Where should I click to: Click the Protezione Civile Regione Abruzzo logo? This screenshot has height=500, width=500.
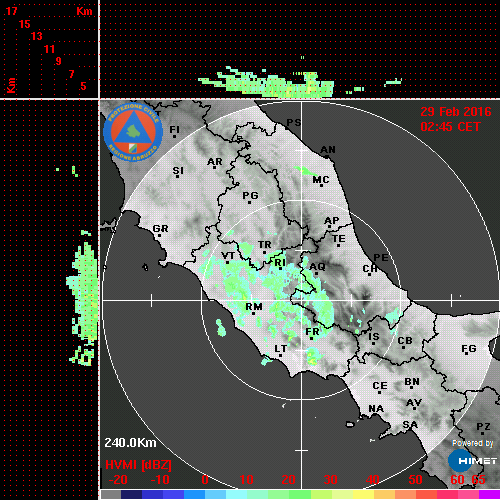(x=133, y=132)
